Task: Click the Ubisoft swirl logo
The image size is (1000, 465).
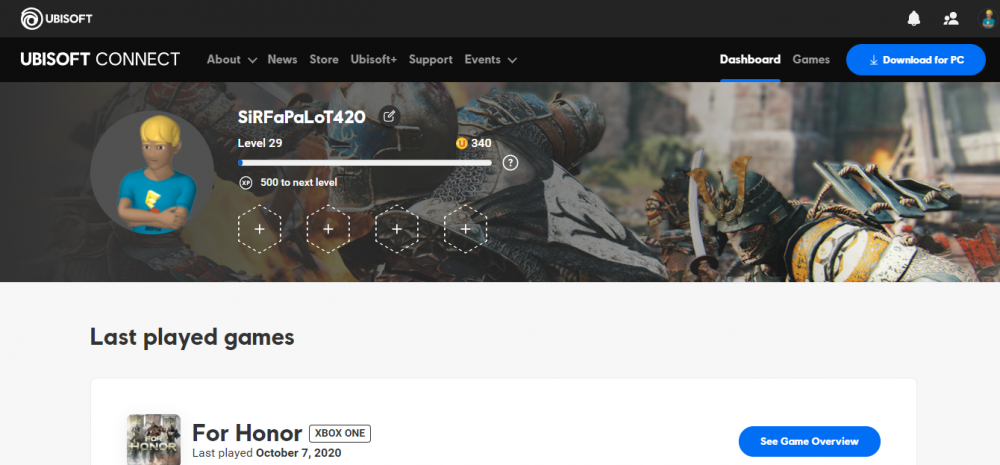Action: point(32,18)
